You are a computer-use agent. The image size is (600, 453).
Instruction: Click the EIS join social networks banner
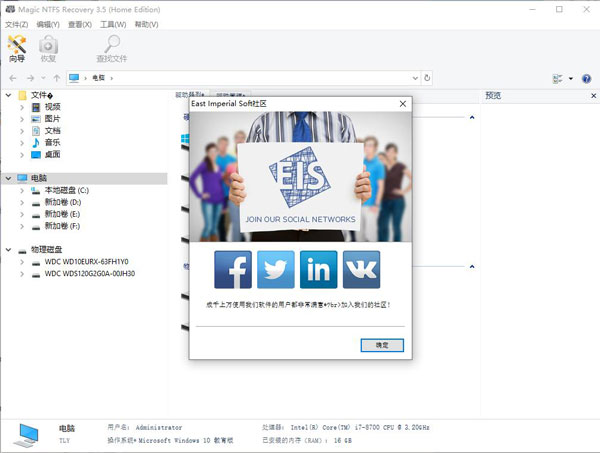(300, 176)
